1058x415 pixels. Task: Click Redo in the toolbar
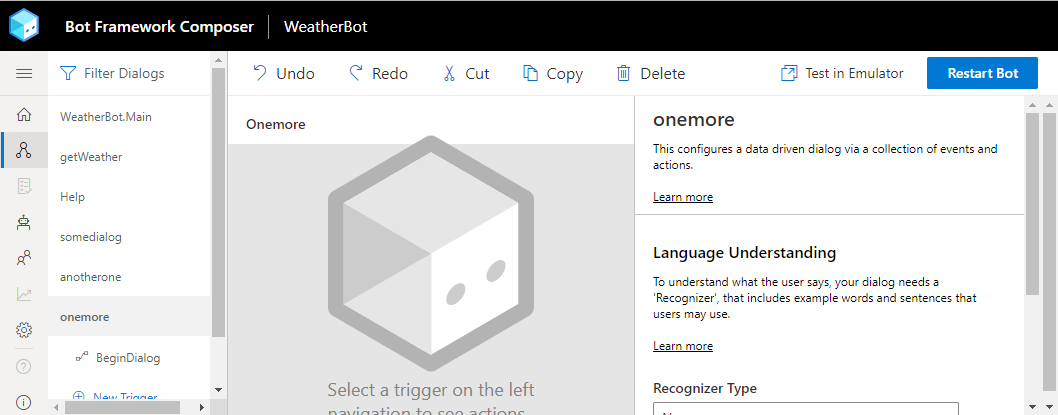tap(378, 74)
